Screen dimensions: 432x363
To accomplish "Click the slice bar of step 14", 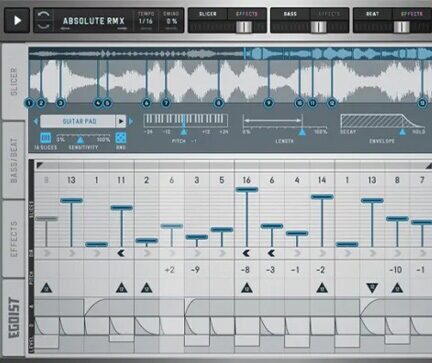I will click(x=322, y=197).
